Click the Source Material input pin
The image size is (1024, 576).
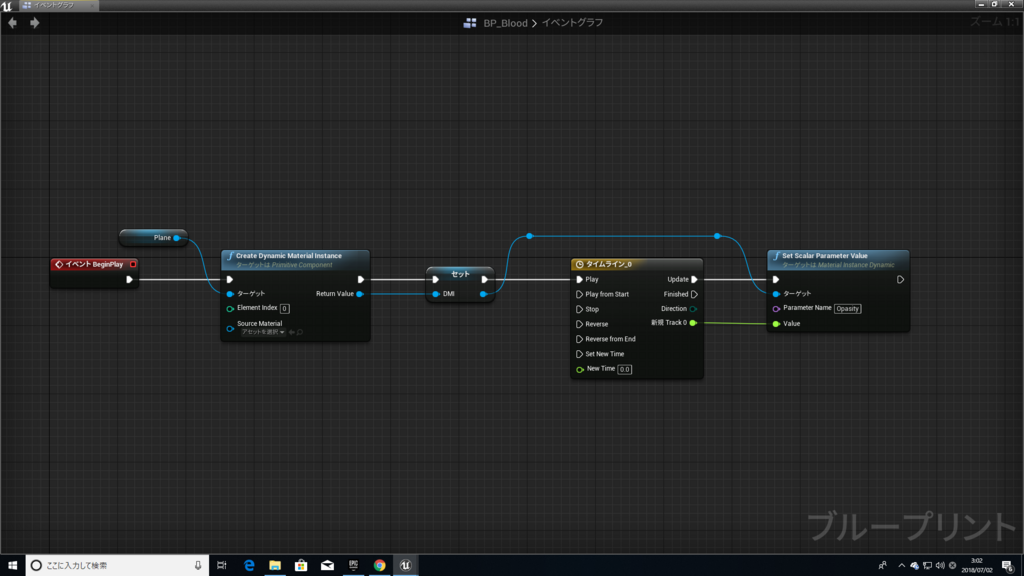(230, 328)
